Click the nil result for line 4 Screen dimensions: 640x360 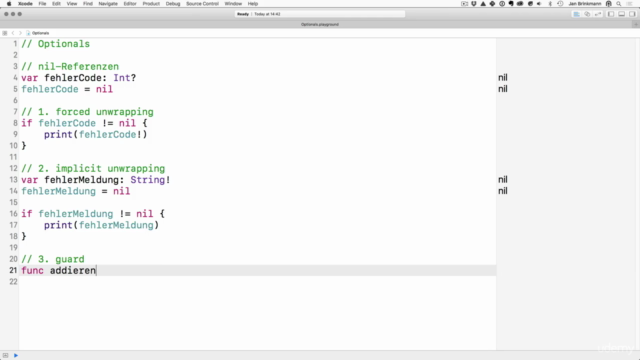(503, 78)
